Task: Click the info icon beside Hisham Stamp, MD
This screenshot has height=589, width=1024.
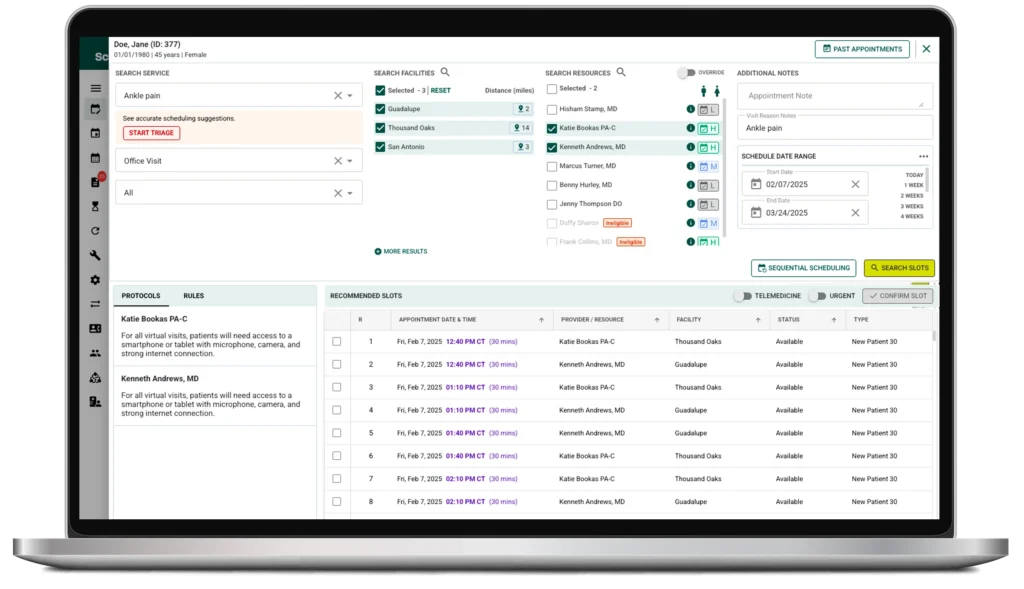Action: point(690,109)
